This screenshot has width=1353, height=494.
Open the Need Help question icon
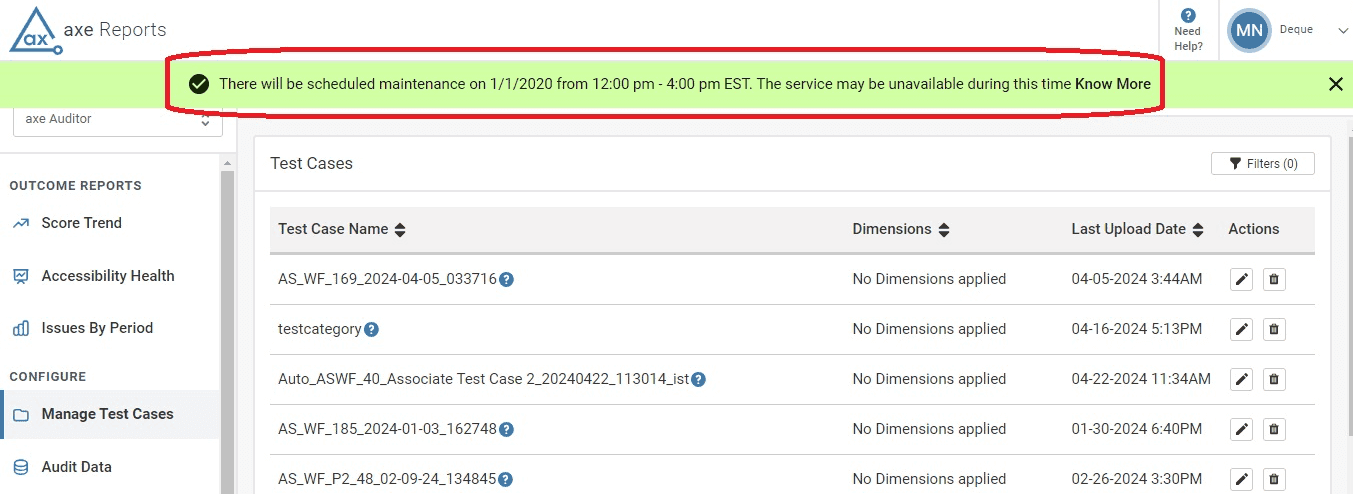pyautogui.click(x=1188, y=16)
